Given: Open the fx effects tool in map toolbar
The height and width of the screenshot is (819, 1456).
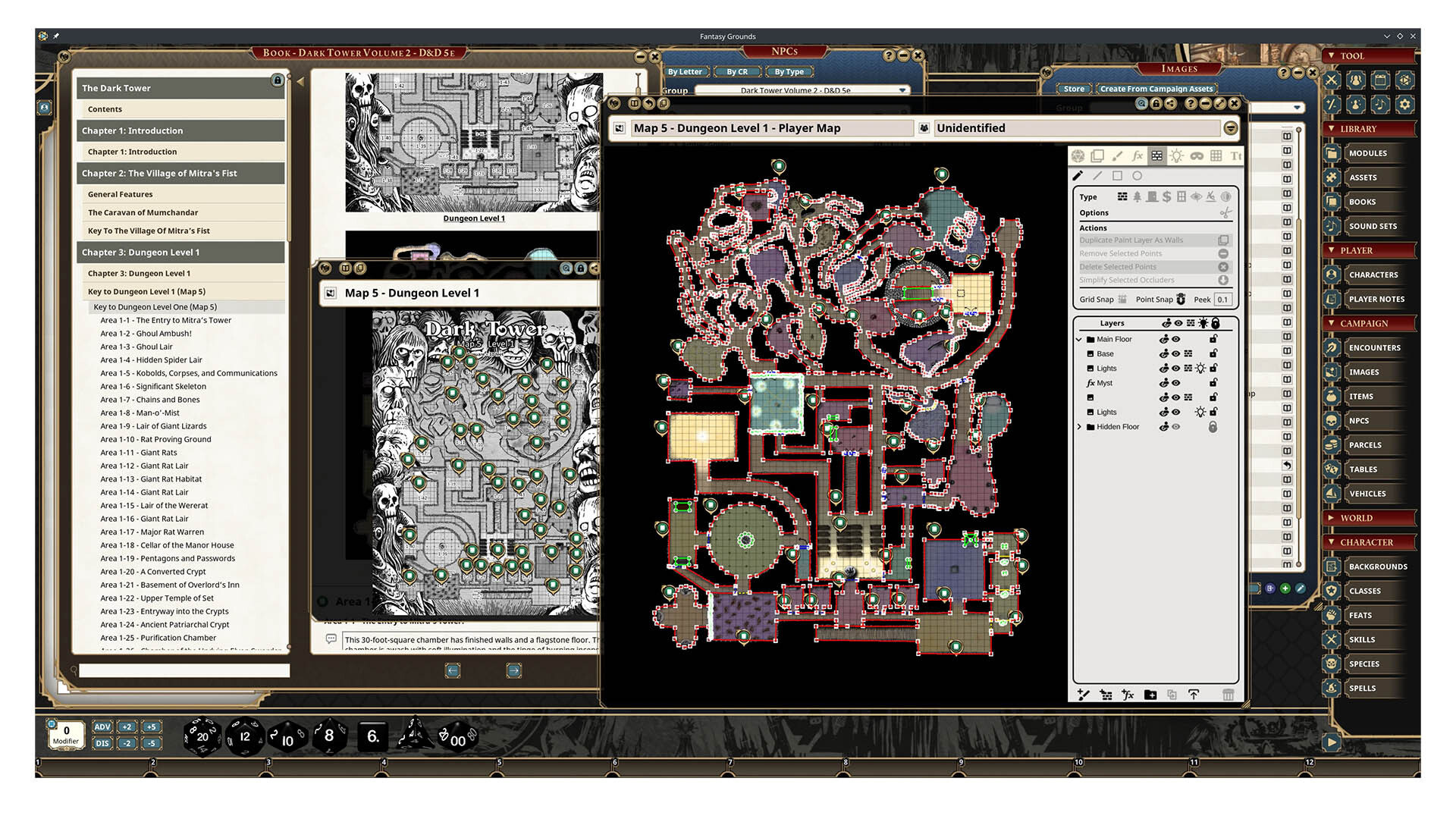Looking at the screenshot, I should pyautogui.click(x=1137, y=155).
